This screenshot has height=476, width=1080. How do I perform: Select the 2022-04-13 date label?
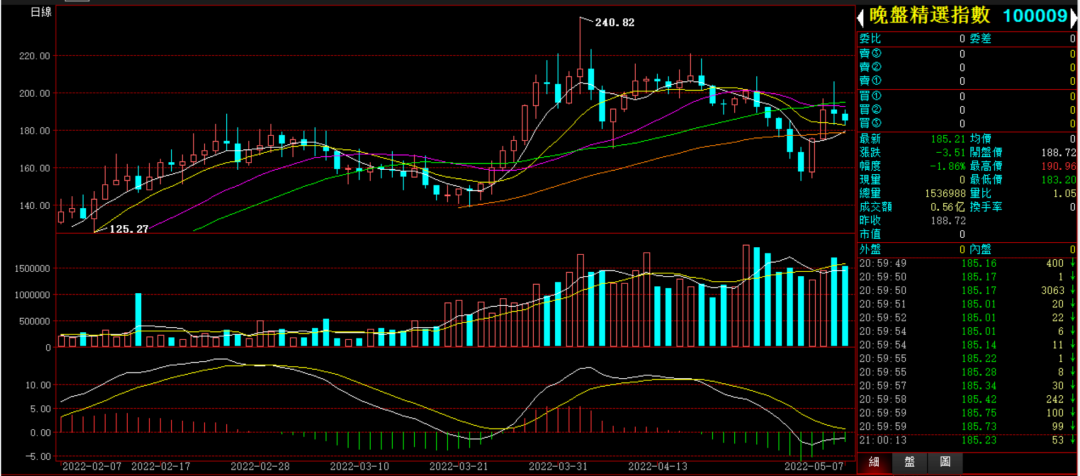point(657,466)
